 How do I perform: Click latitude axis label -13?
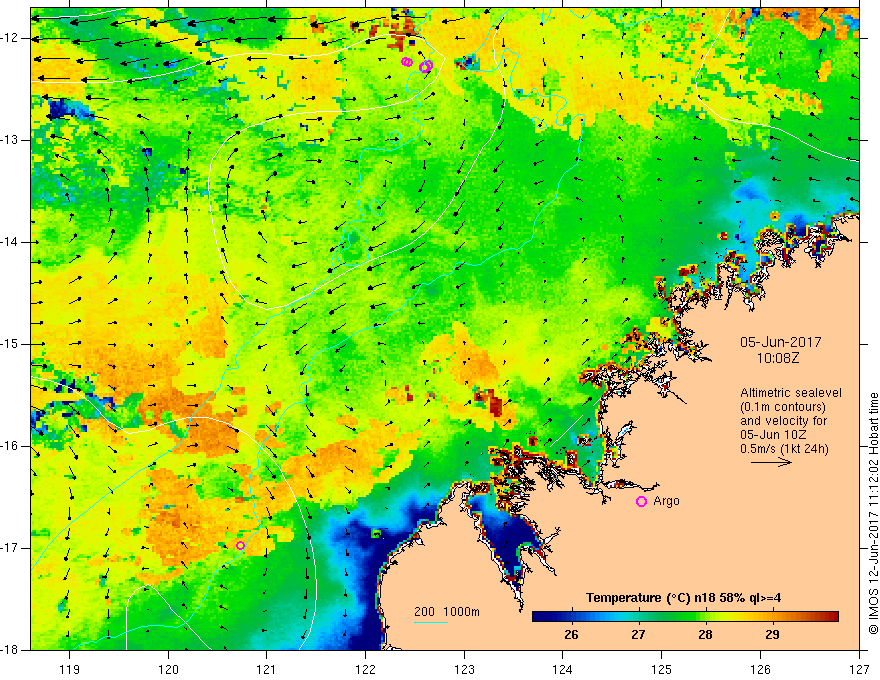click(10, 140)
